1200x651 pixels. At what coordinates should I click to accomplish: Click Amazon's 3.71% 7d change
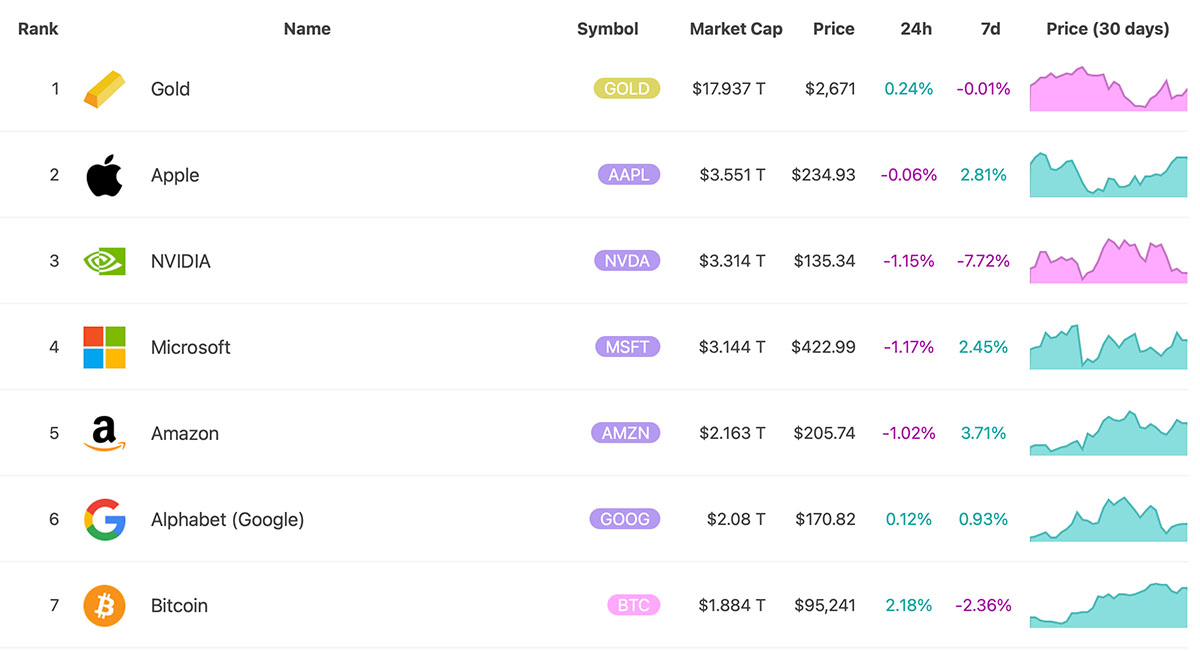(x=983, y=433)
